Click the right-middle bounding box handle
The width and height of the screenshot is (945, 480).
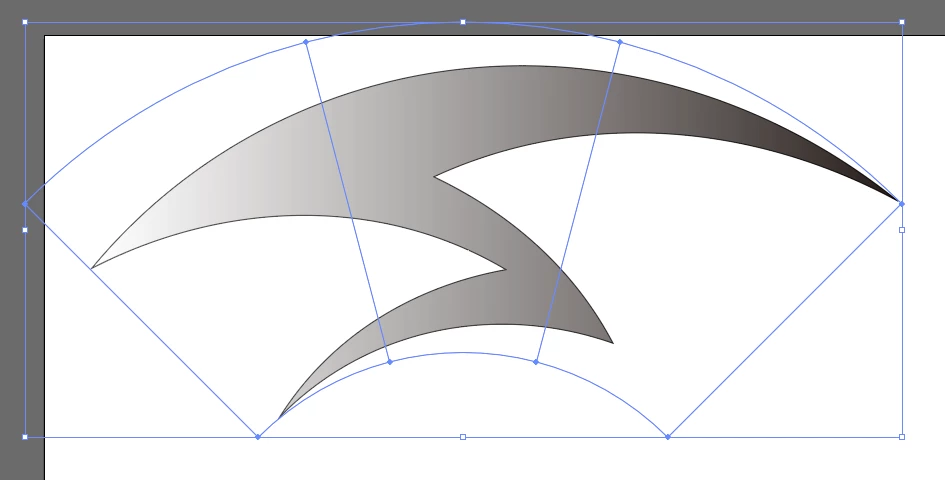click(x=902, y=230)
